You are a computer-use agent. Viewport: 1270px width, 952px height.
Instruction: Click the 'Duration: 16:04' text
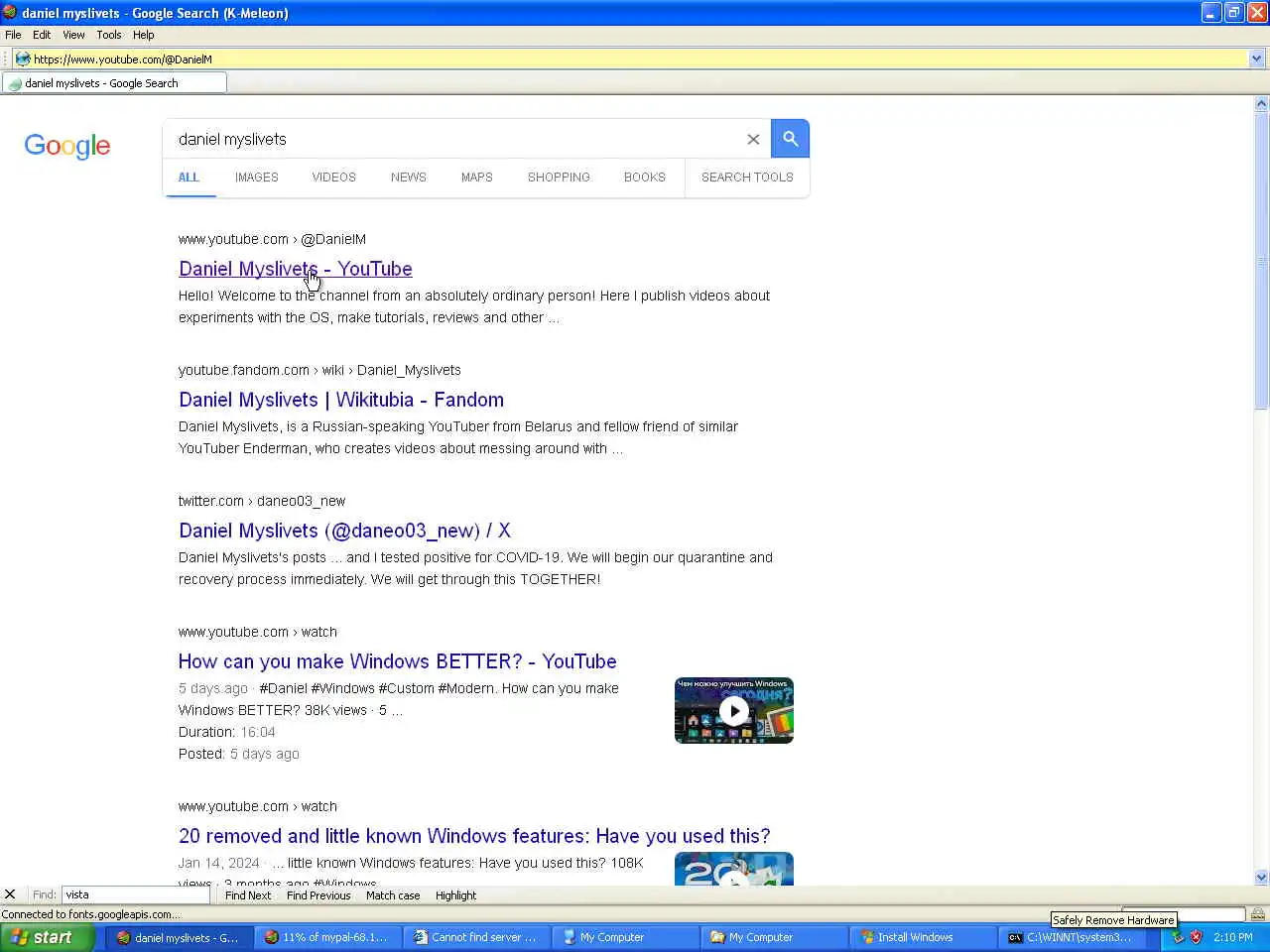[227, 732]
